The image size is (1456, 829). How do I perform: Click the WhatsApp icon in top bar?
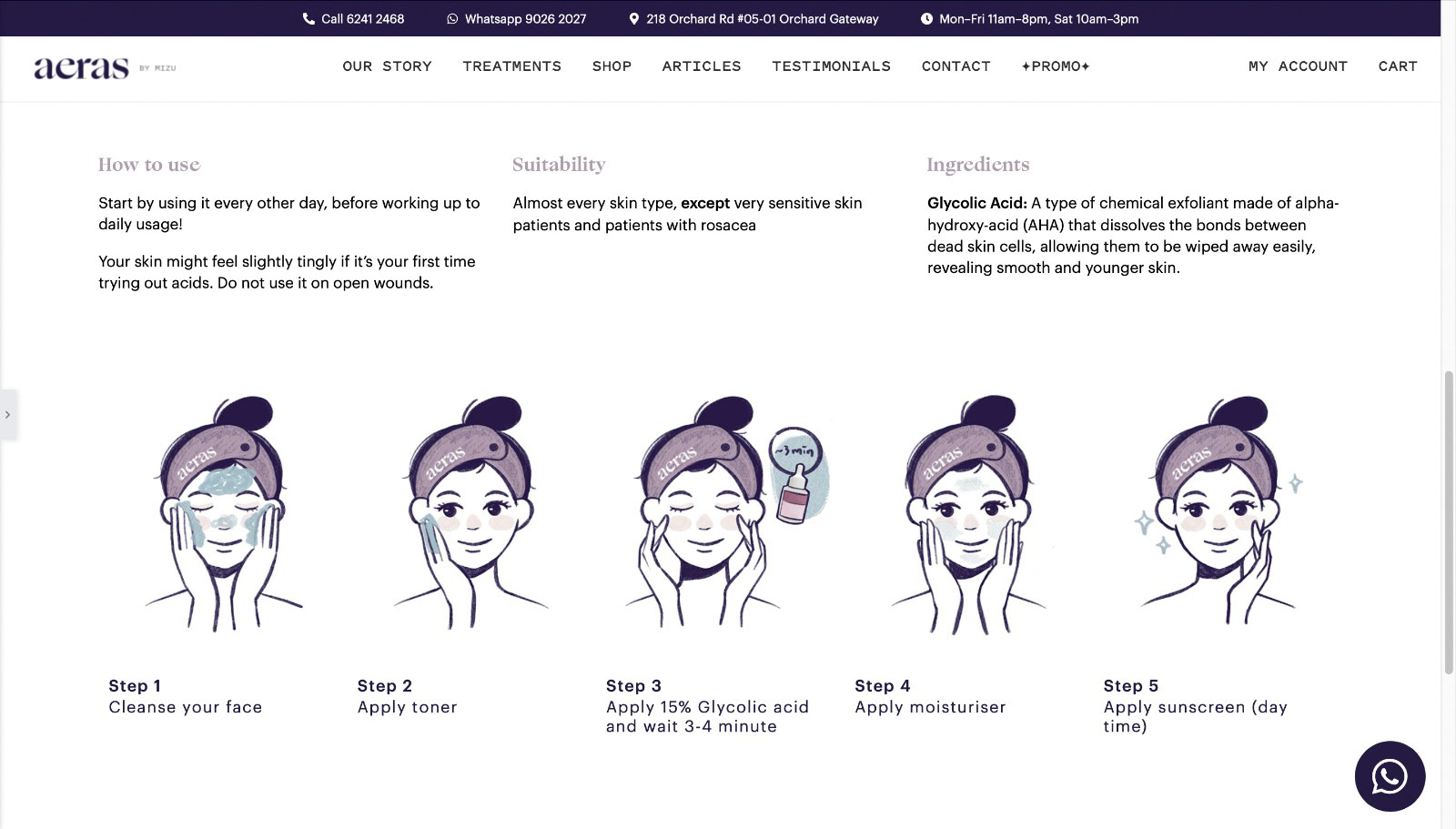click(x=452, y=18)
